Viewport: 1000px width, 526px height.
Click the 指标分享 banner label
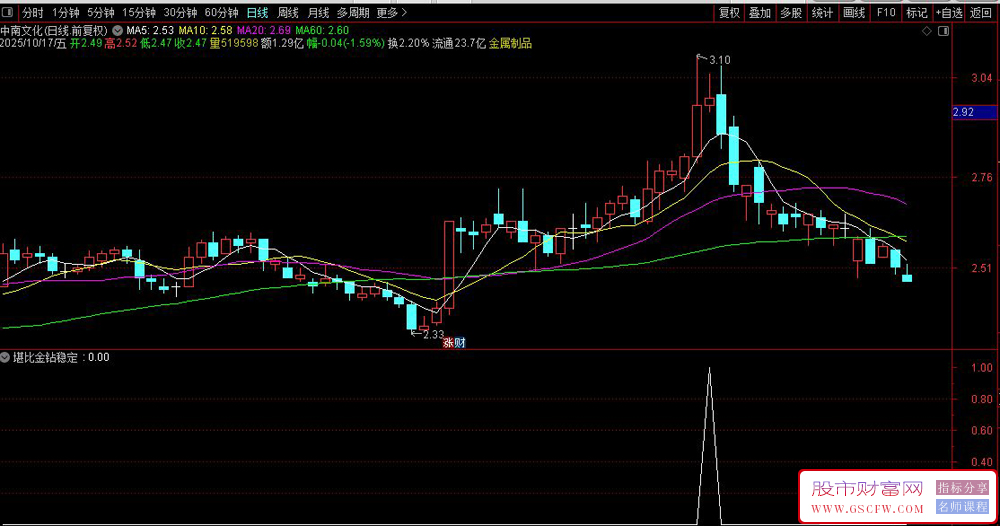click(962, 488)
